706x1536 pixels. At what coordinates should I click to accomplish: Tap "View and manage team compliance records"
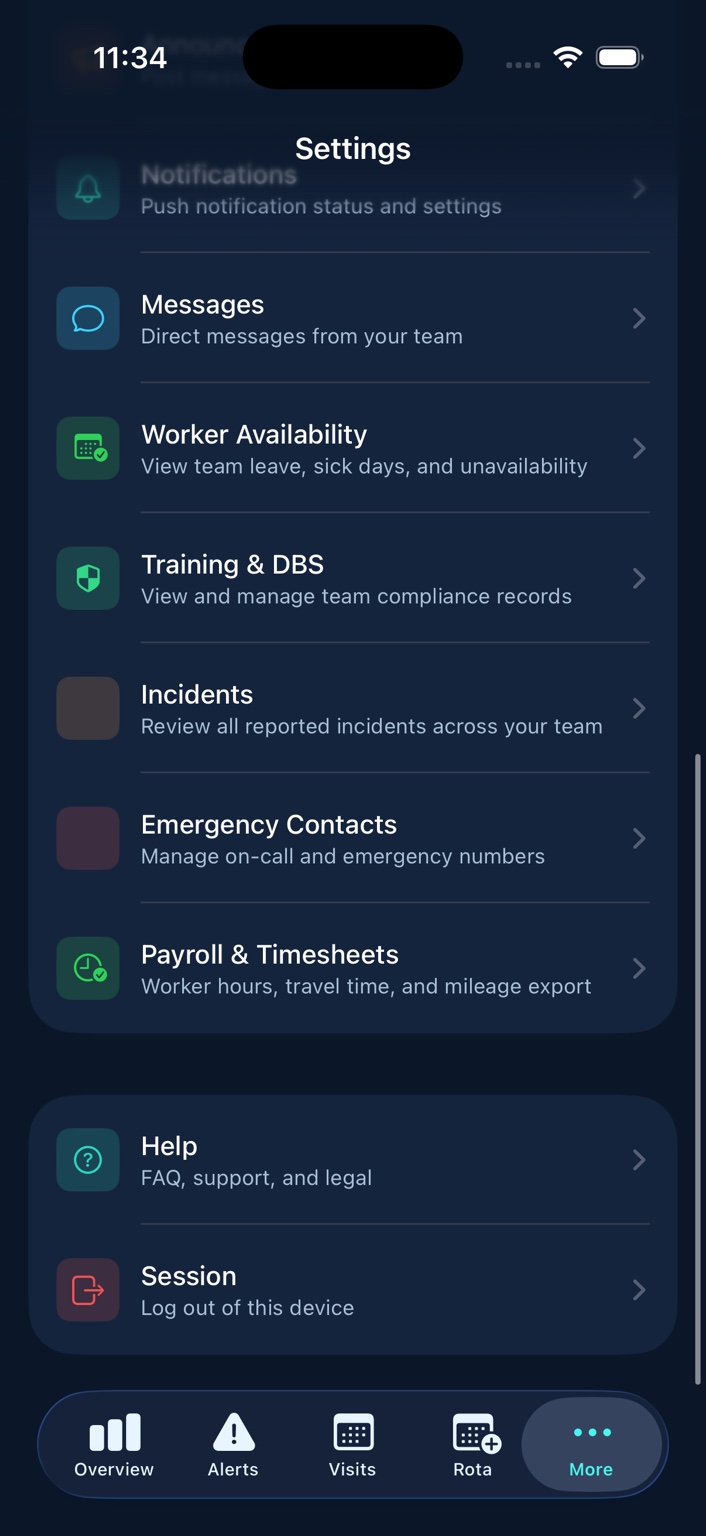pos(356,596)
